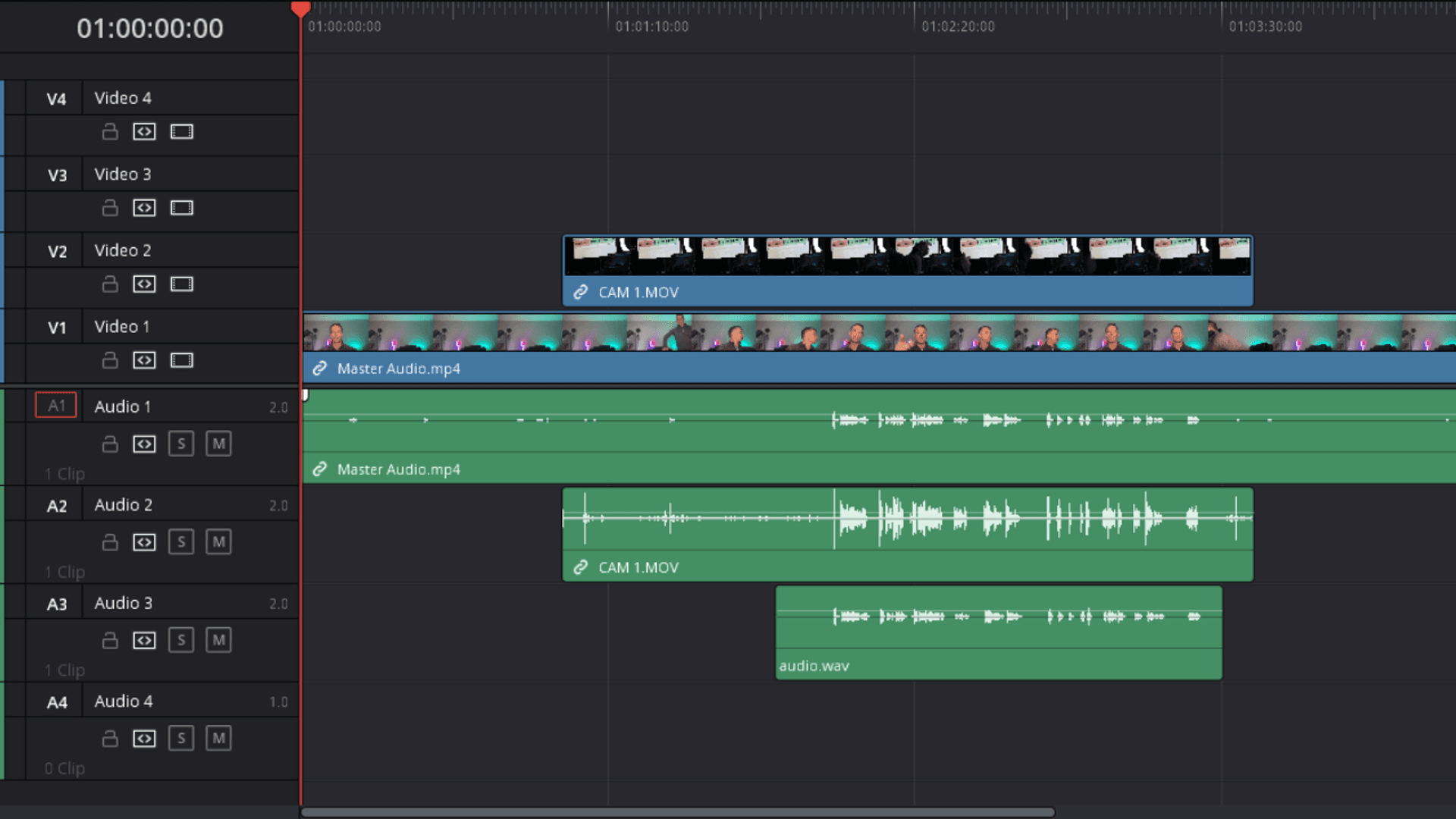Click the link icon on CAM 1.MOV video clip
This screenshot has width=1456, height=819.
pyautogui.click(x=581, y=292)
